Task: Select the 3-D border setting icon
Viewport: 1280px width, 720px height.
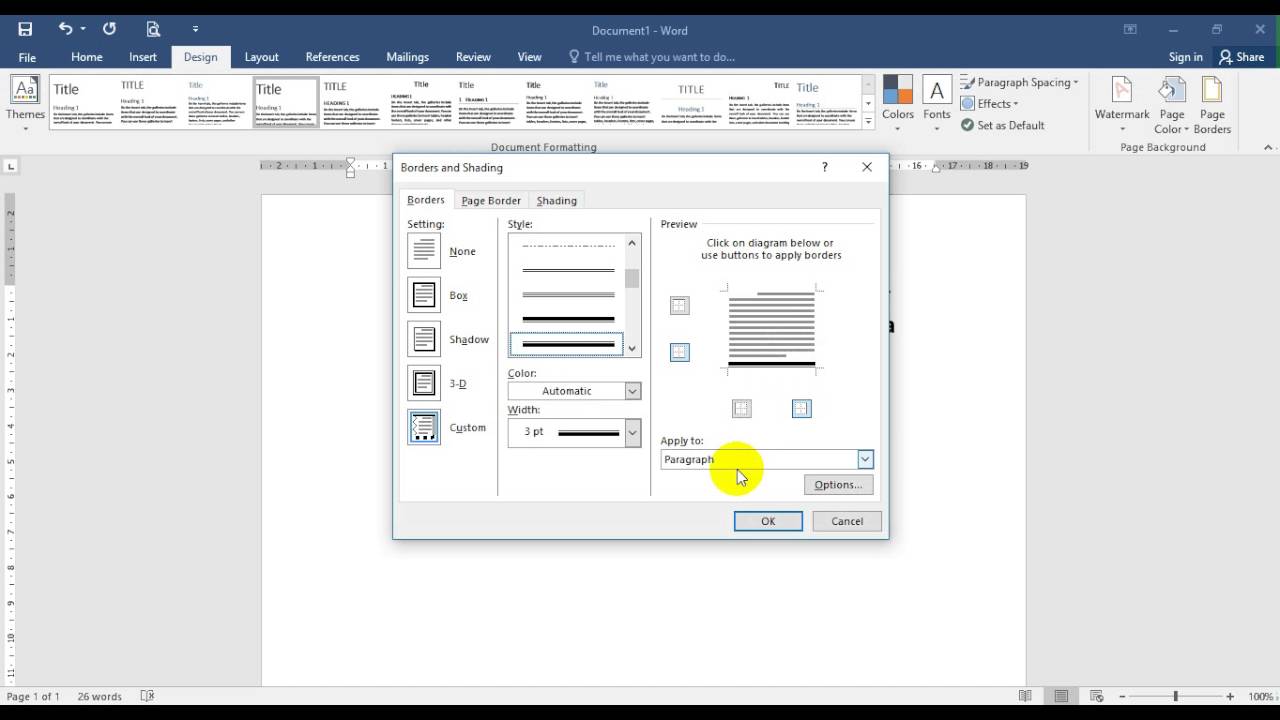Action: click(x=424, y=383)
